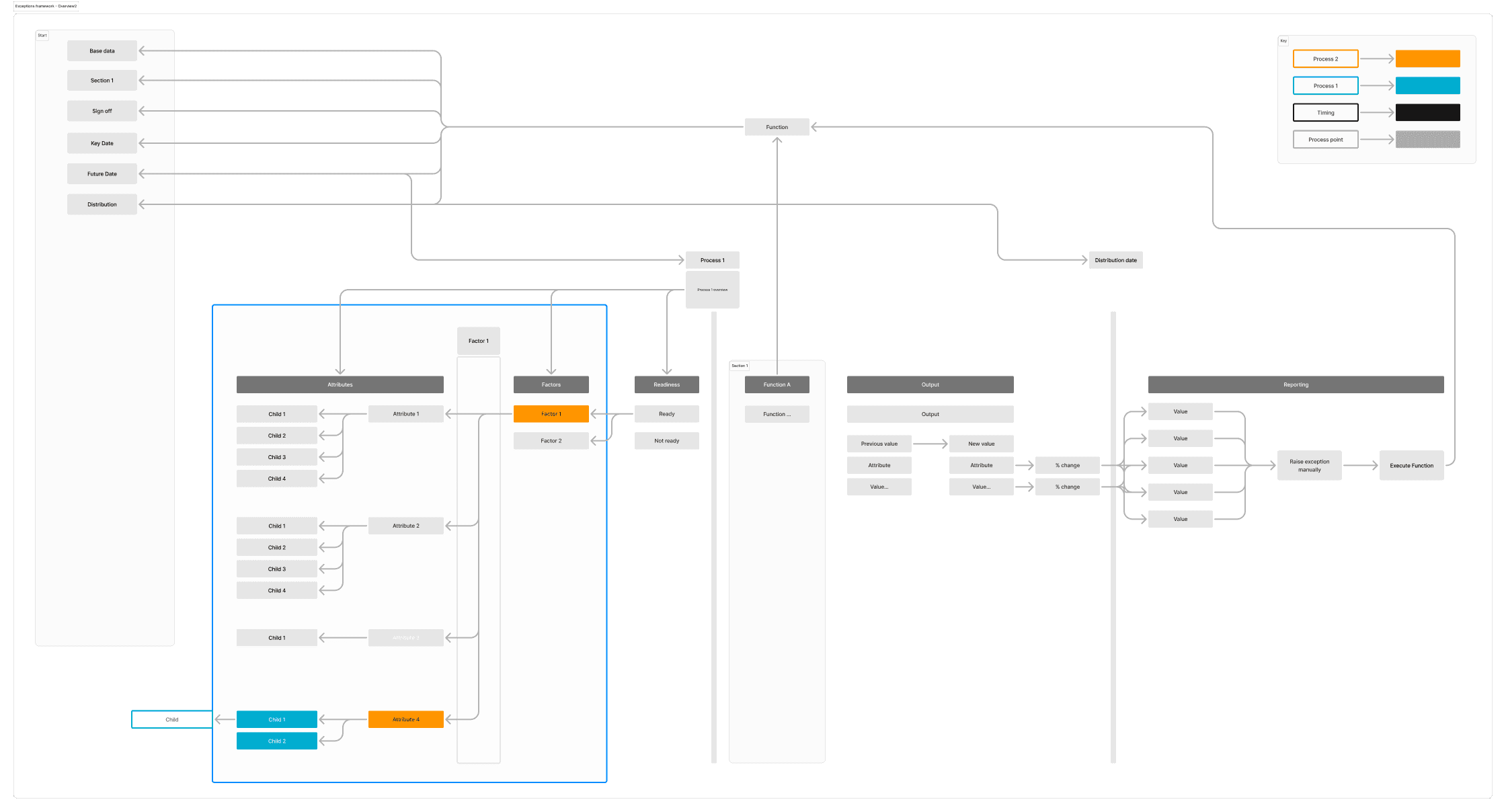Click the Reporting header bar
The image size is (1506, 812).
point(1296,385)
